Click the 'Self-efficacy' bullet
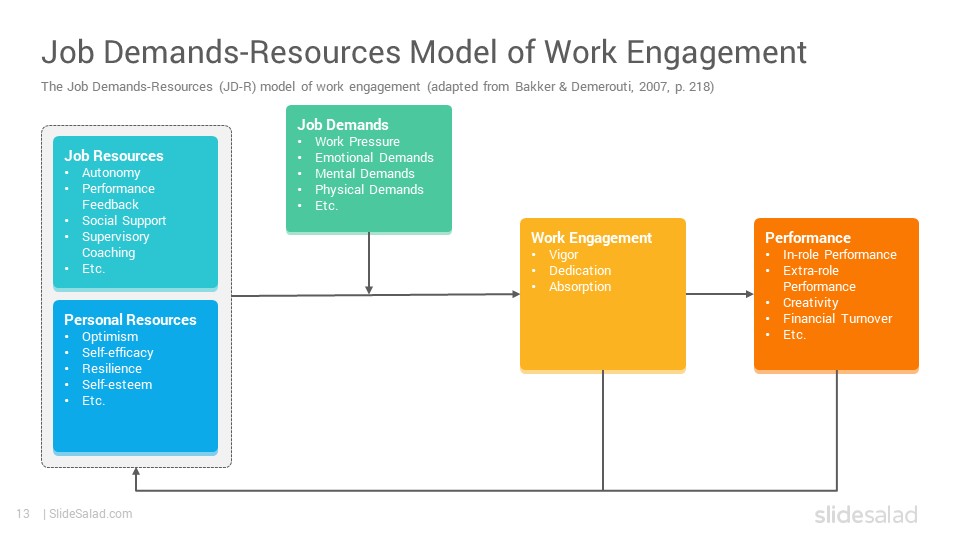The image size is (960, 540). 118,353
